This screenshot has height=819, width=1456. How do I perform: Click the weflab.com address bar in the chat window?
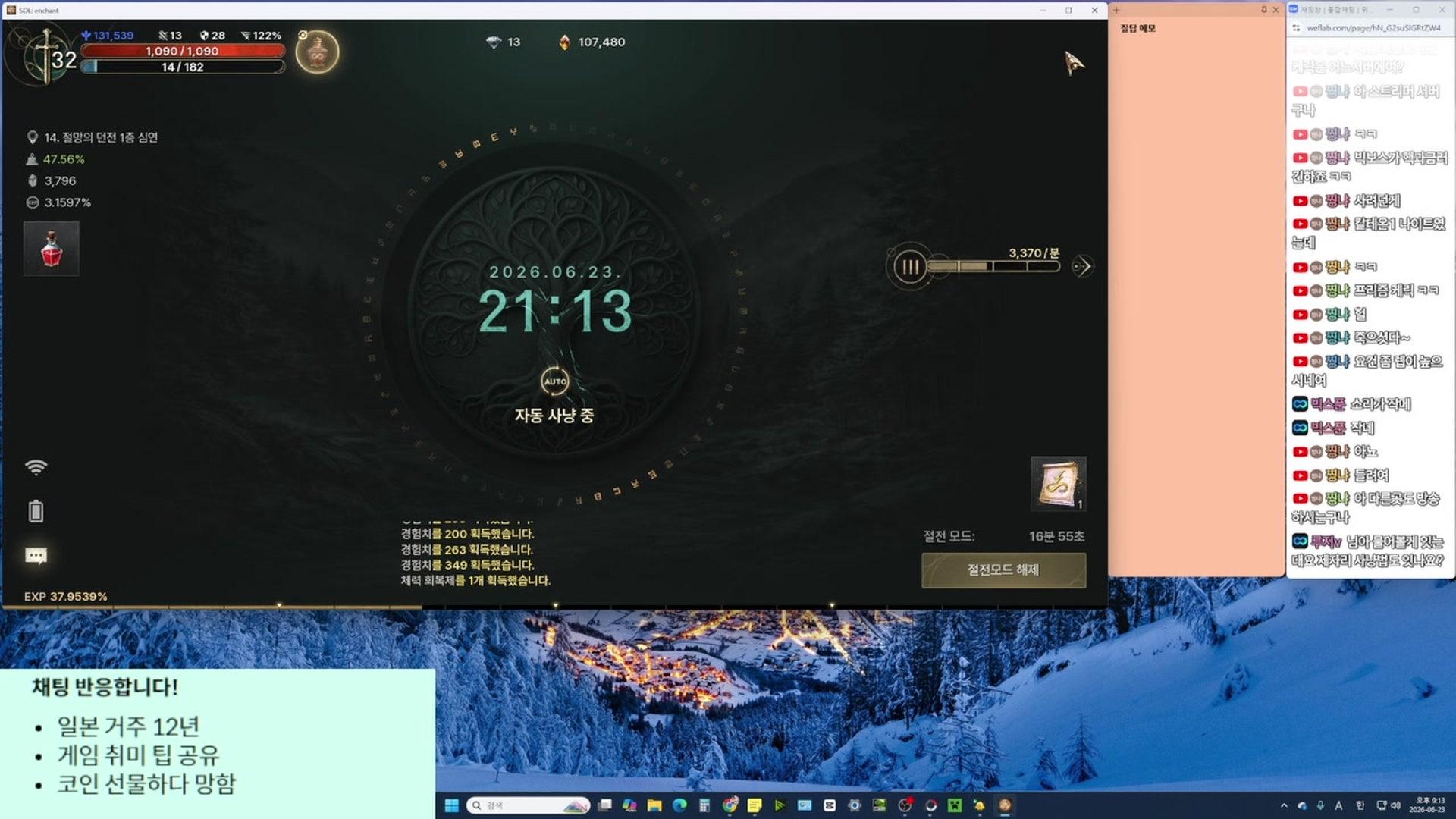pos(1373,28)
